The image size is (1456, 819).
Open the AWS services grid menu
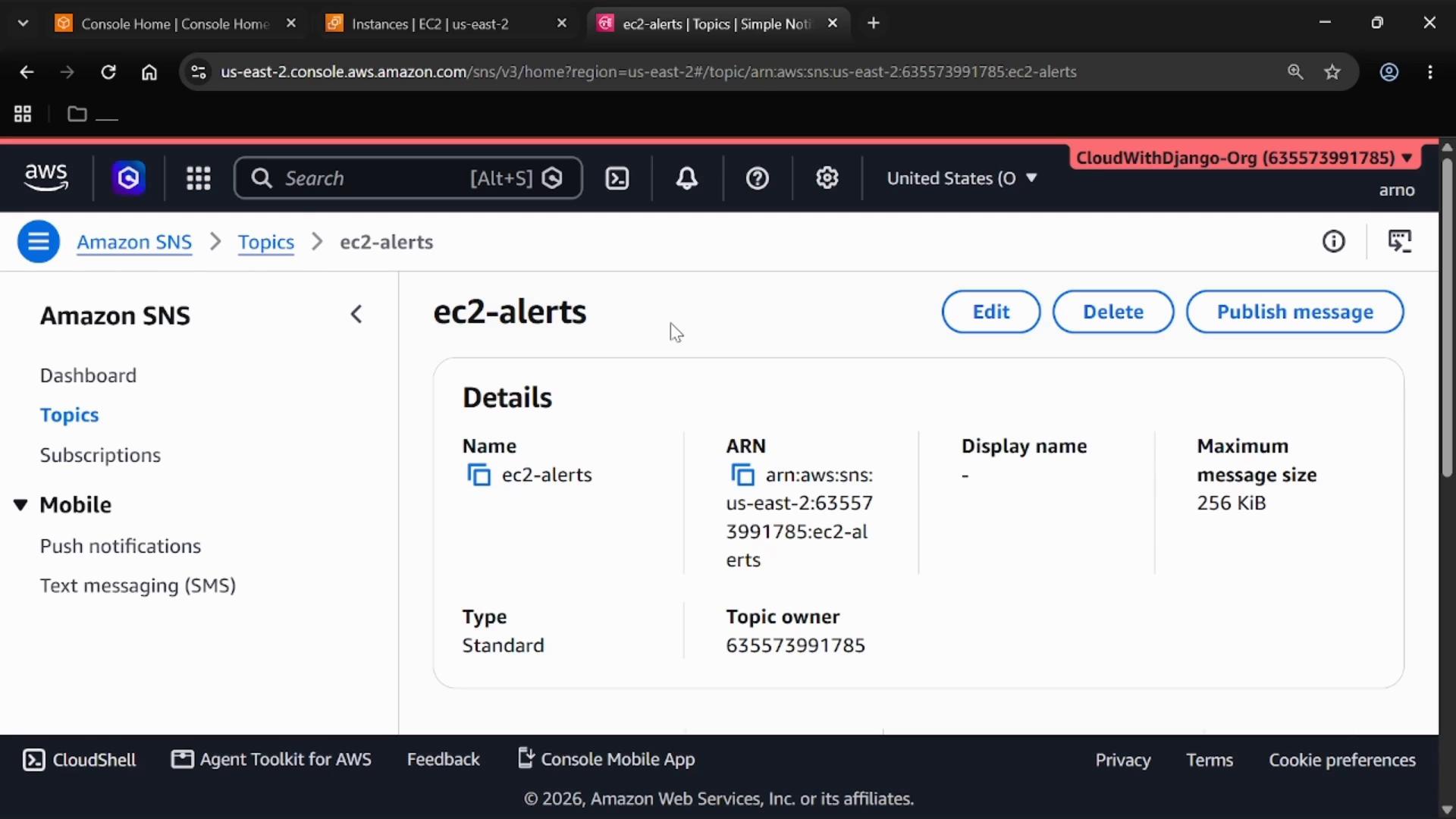point(199,178)
